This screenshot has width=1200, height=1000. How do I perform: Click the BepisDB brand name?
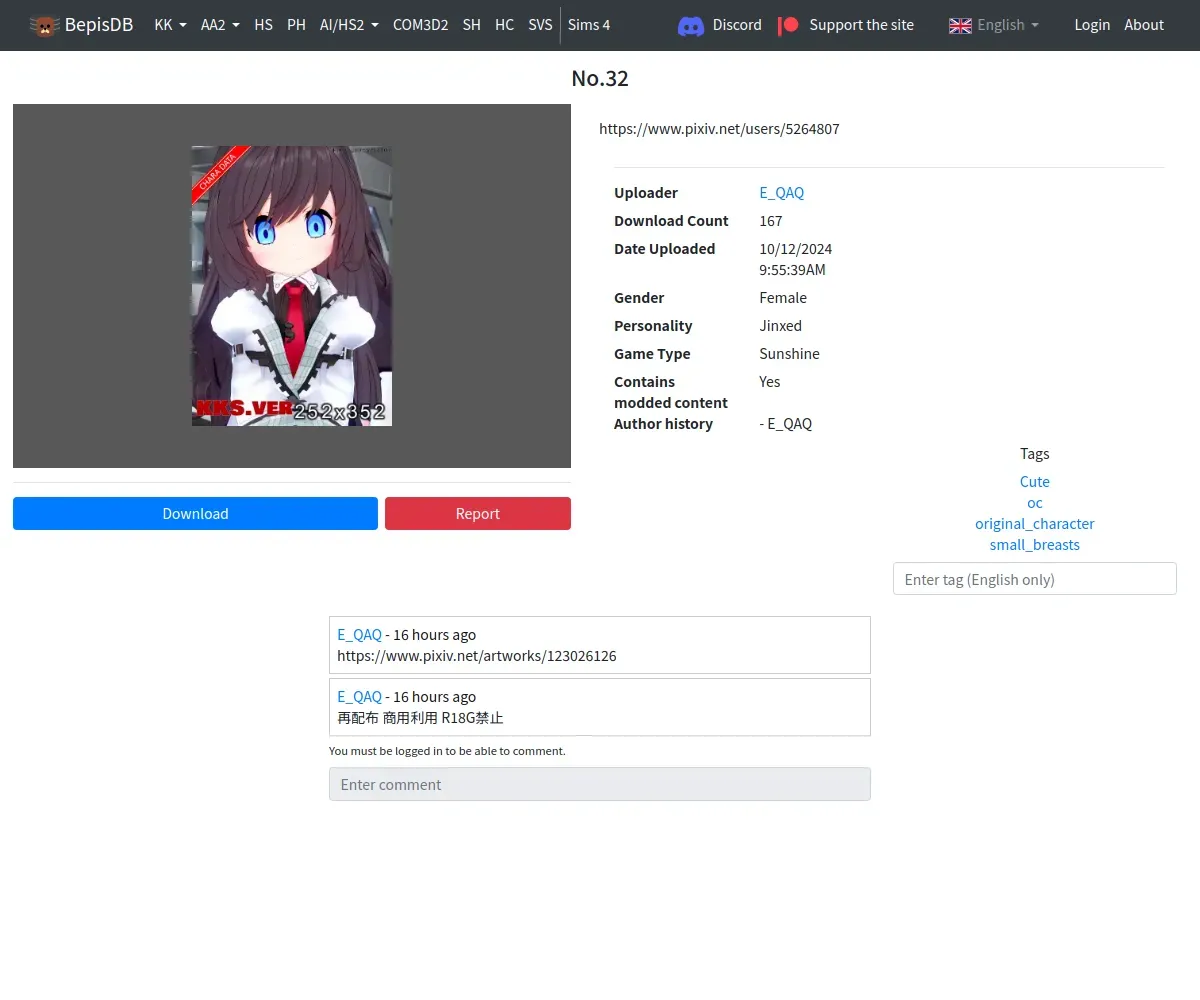tap(99, 25)
